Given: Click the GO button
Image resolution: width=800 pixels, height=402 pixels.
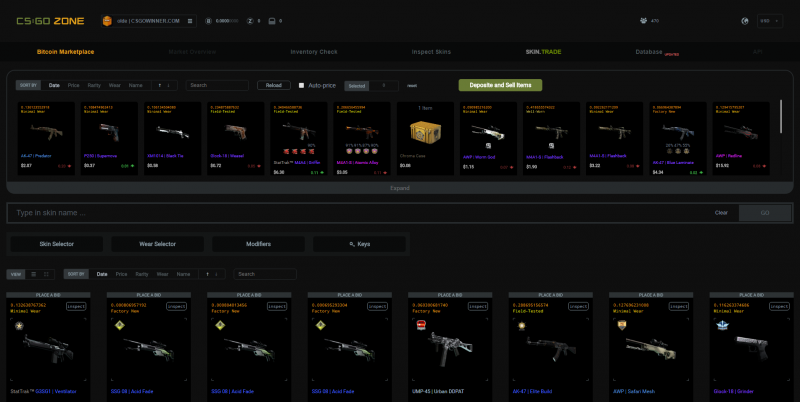Looking at the screenshot, I should (x=765, y=213).
